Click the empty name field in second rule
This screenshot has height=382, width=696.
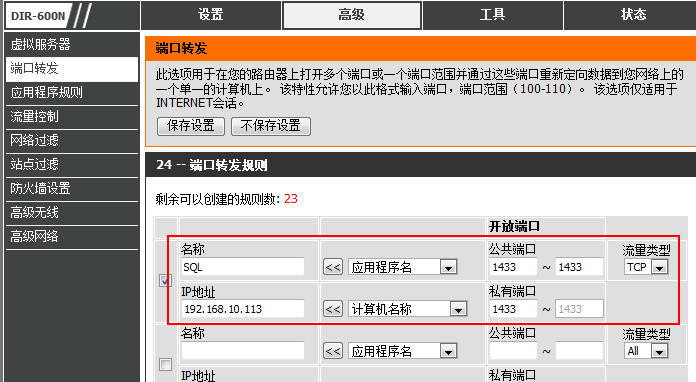click(243, 351)
